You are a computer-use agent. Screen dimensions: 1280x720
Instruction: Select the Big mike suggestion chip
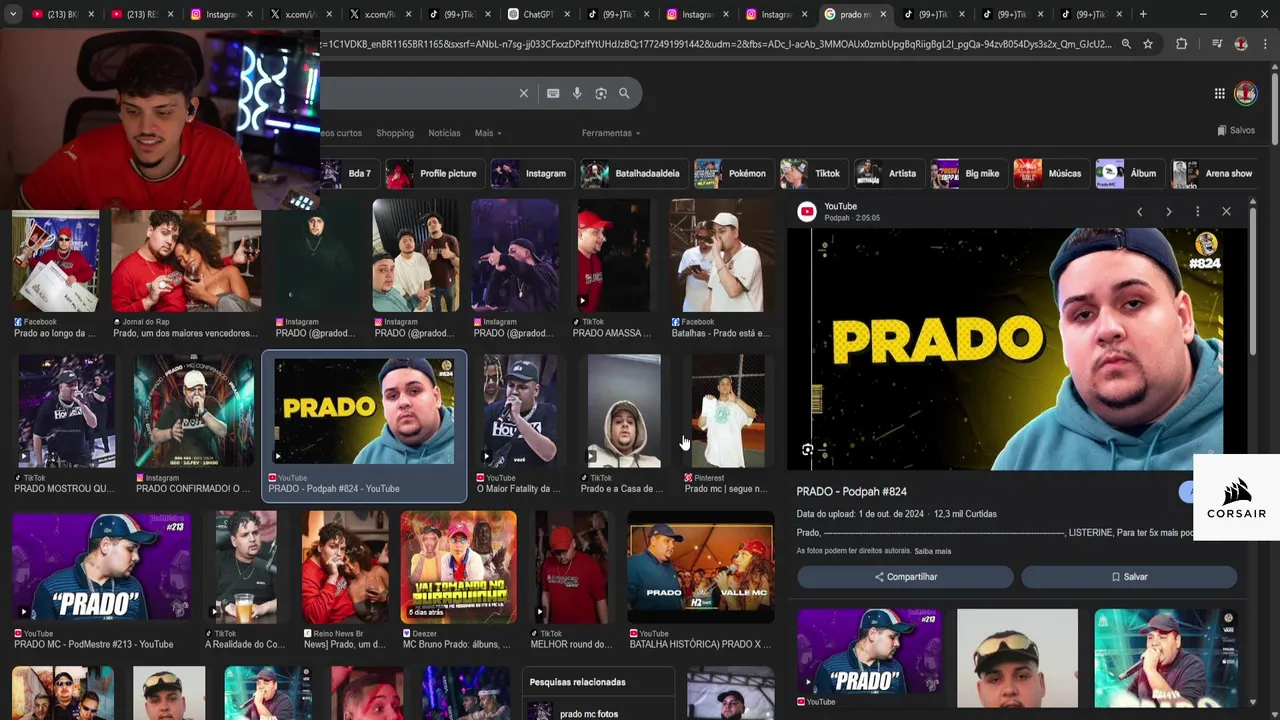968,173
